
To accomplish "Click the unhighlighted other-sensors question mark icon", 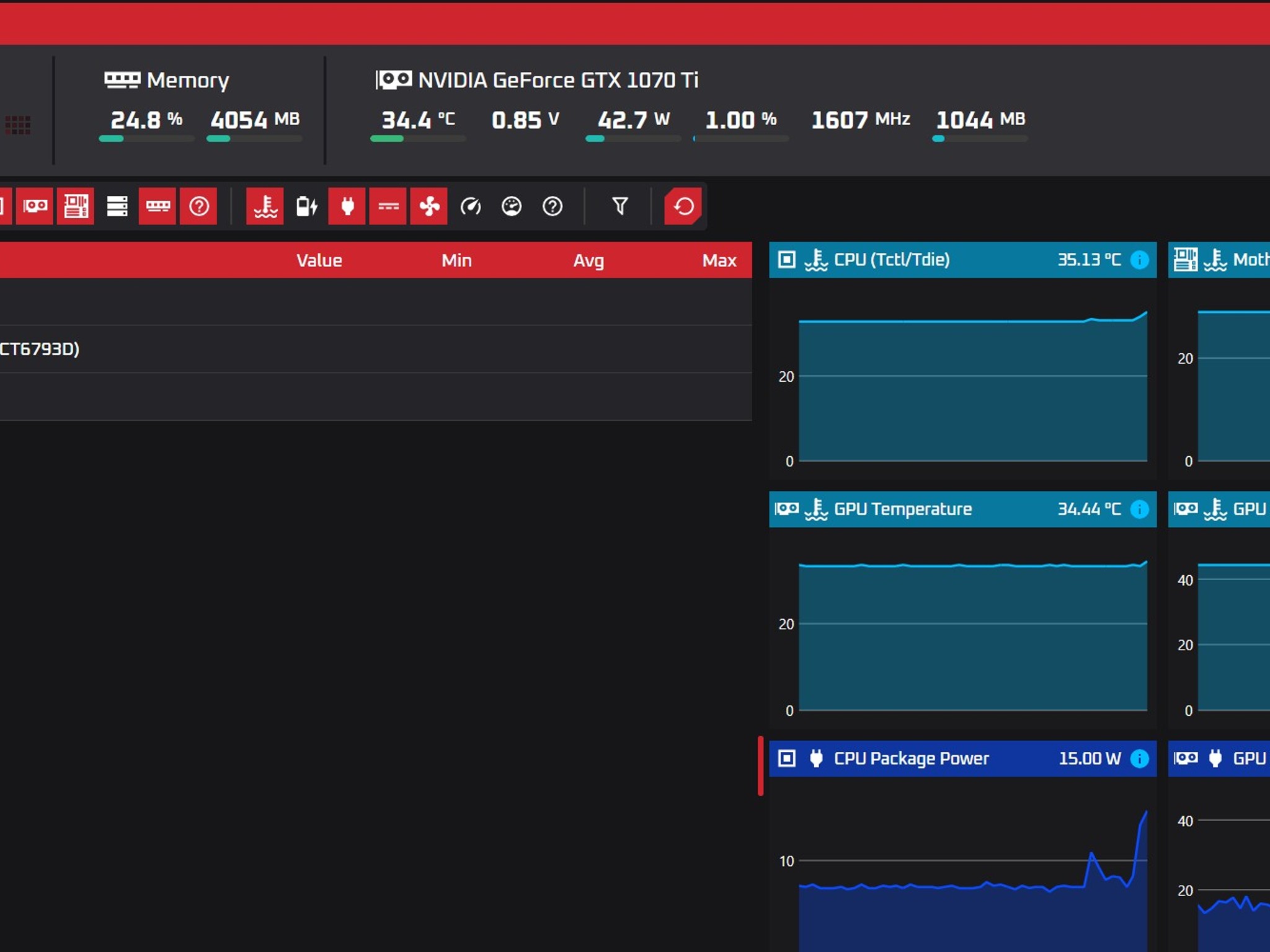I will coord(552,206).
